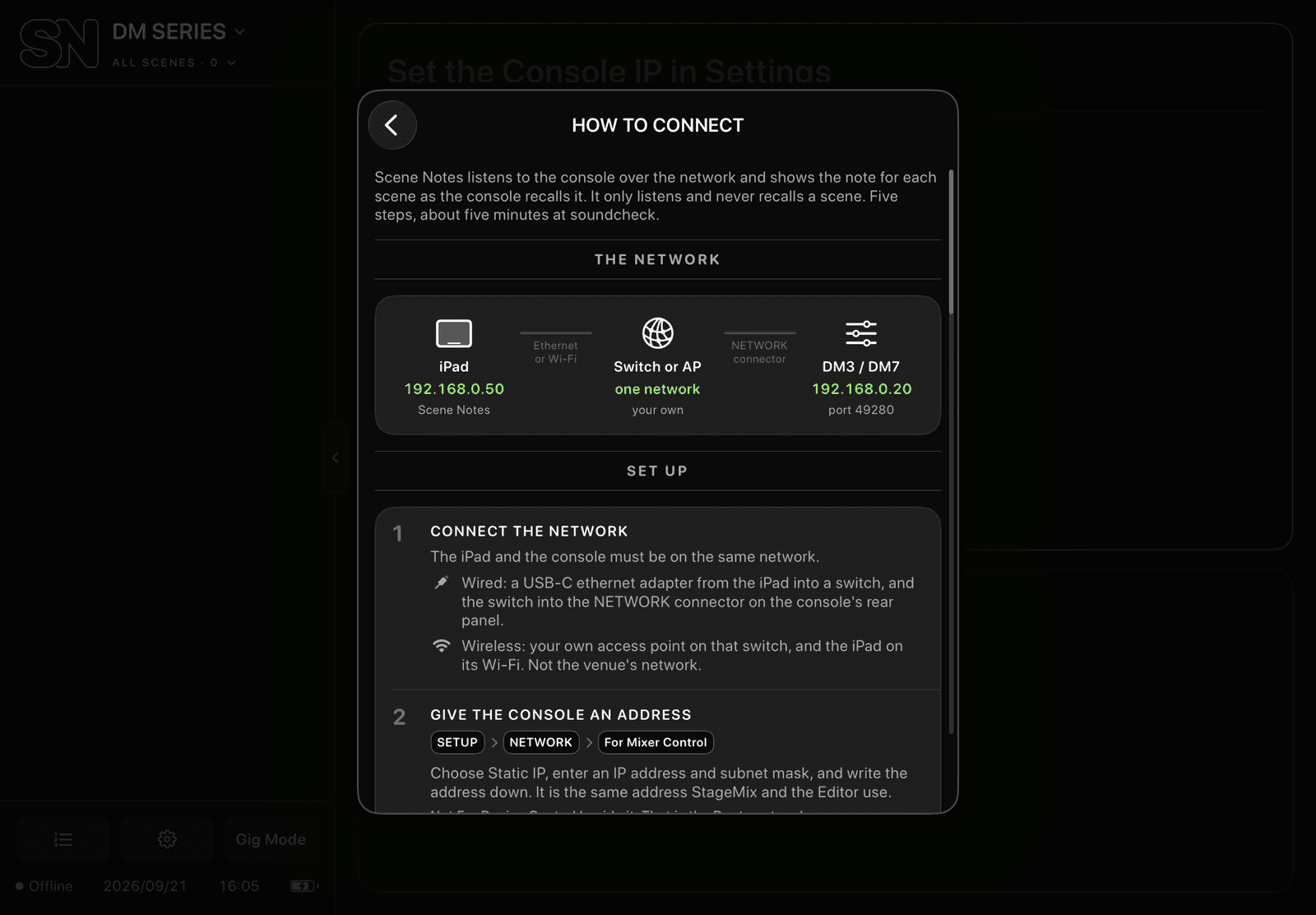Screen dimensions: 1316x915
Task: Open the ALL SCENES filter dropdown
Action: (174, 63)
